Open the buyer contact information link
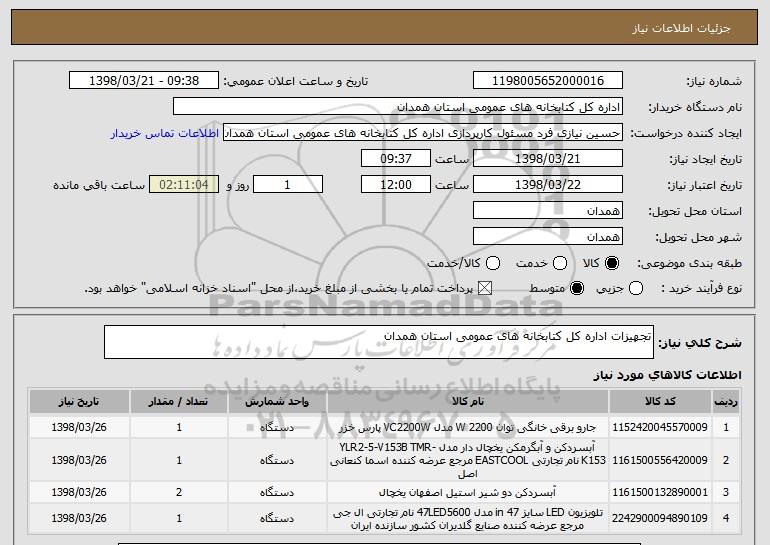 (175, 133)
